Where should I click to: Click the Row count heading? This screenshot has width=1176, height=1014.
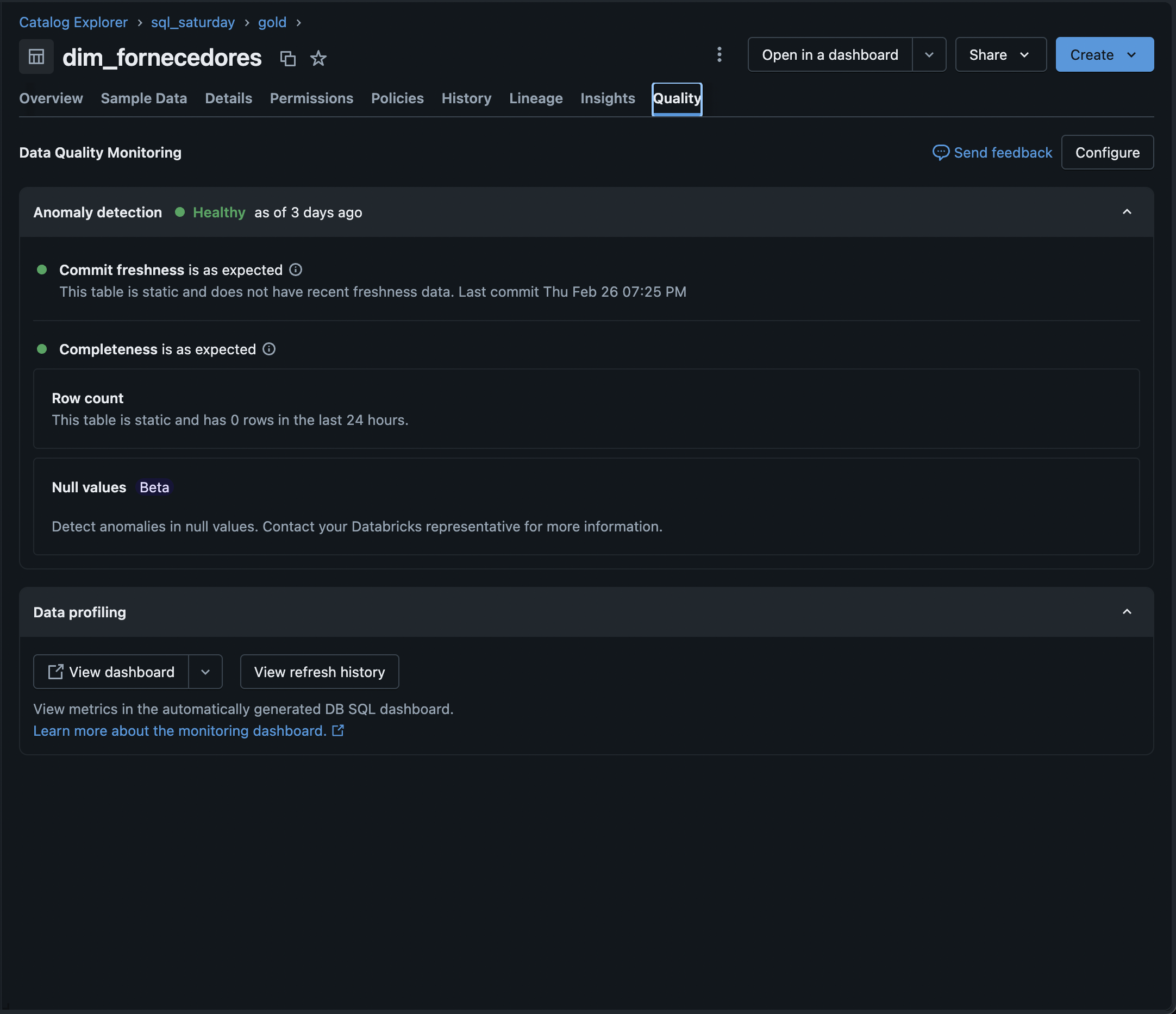point(87,398)
